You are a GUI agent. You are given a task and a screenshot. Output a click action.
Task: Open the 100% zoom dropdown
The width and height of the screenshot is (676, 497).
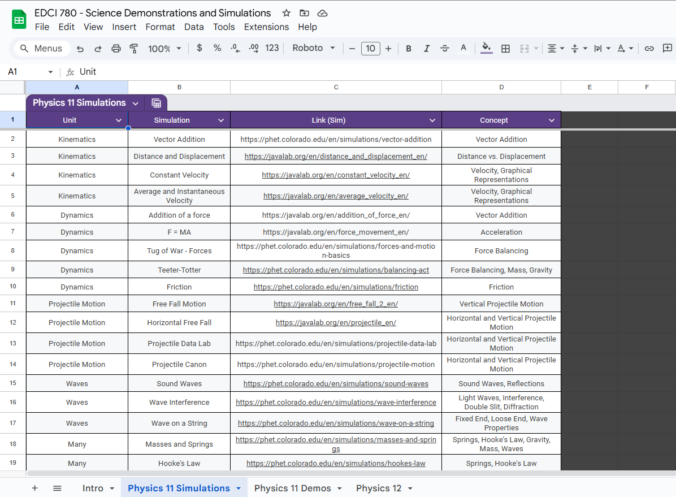click(165, 49)
